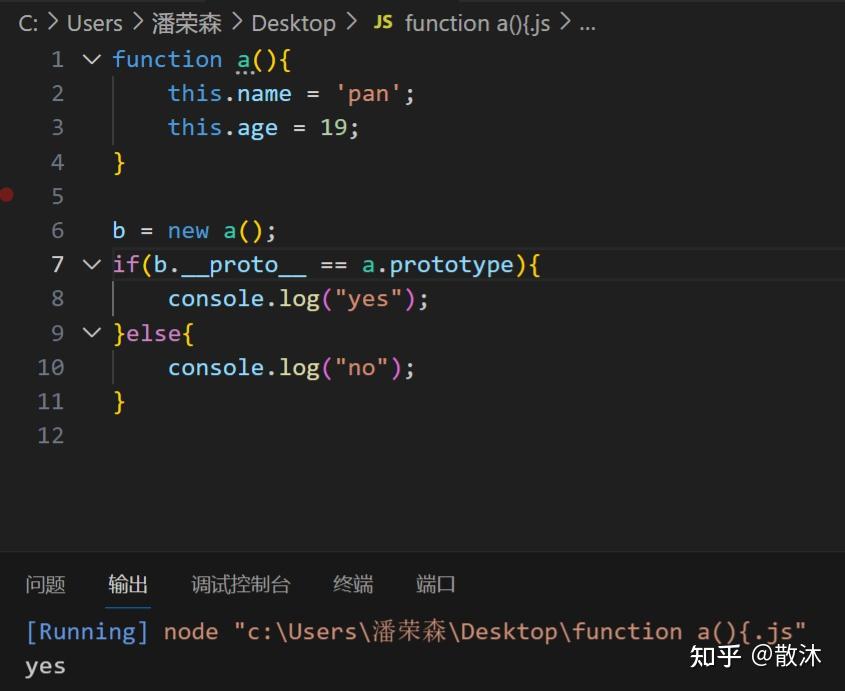Image resolution: width=845 pixels, height=691 pixels.
Task: Click the else keyword on line 9
Action: (154, 334)
